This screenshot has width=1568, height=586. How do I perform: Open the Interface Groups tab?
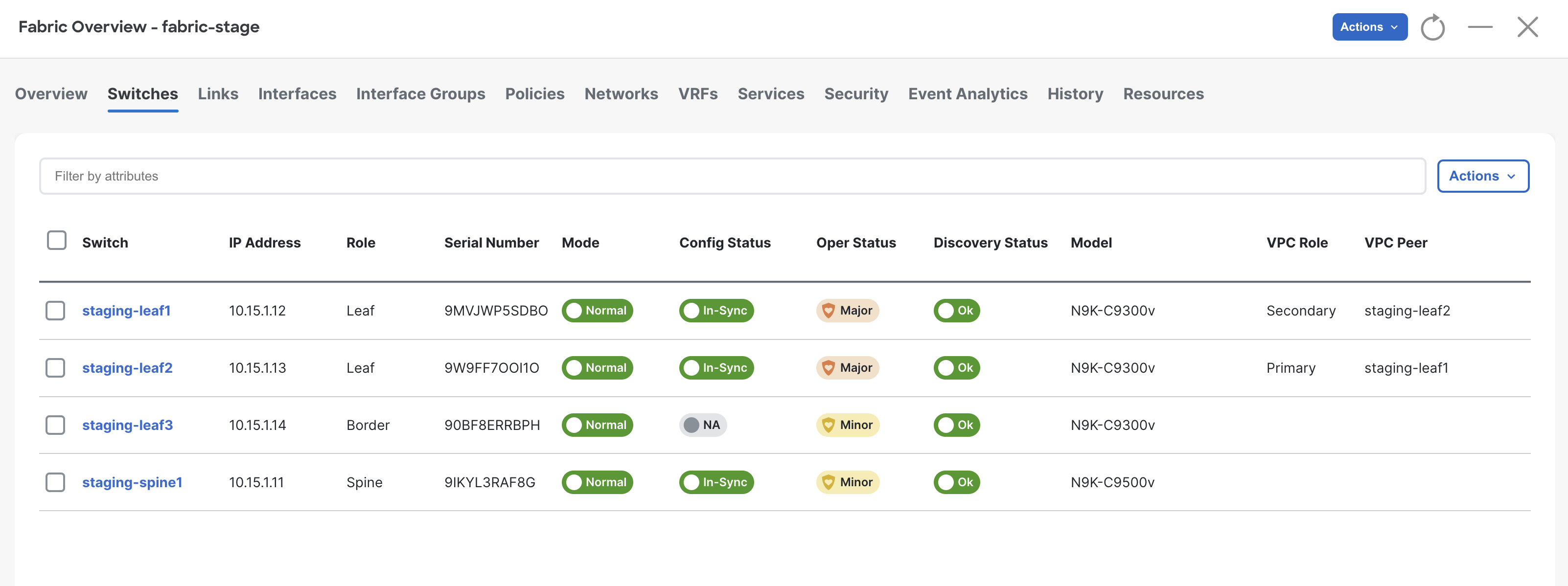420,94
